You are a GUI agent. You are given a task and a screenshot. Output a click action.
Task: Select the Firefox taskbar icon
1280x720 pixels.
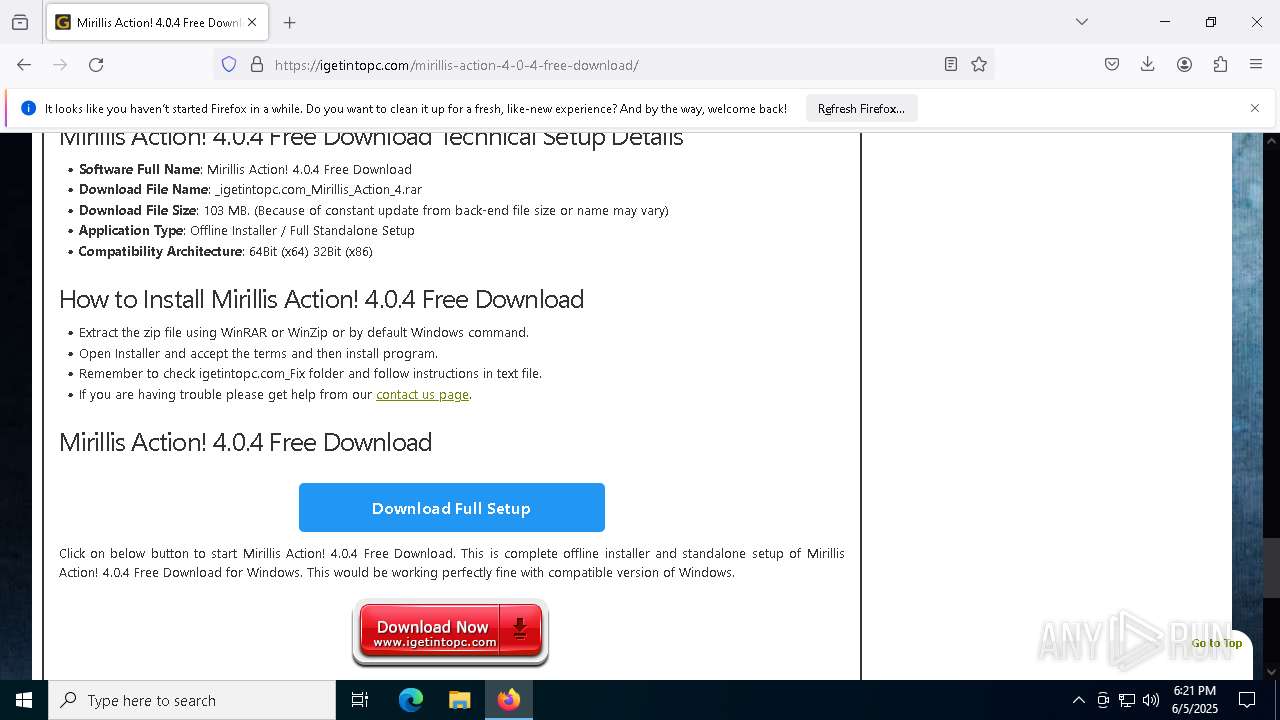[x=509, y=700]
